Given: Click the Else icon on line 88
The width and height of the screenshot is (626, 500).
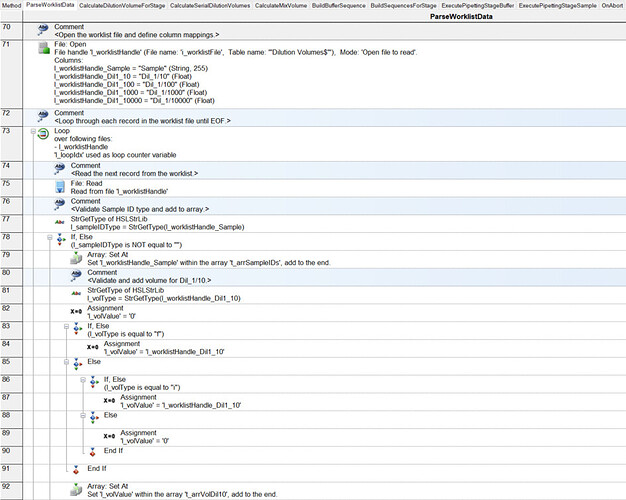Looking at the screenshot, I should pos(94,418).
